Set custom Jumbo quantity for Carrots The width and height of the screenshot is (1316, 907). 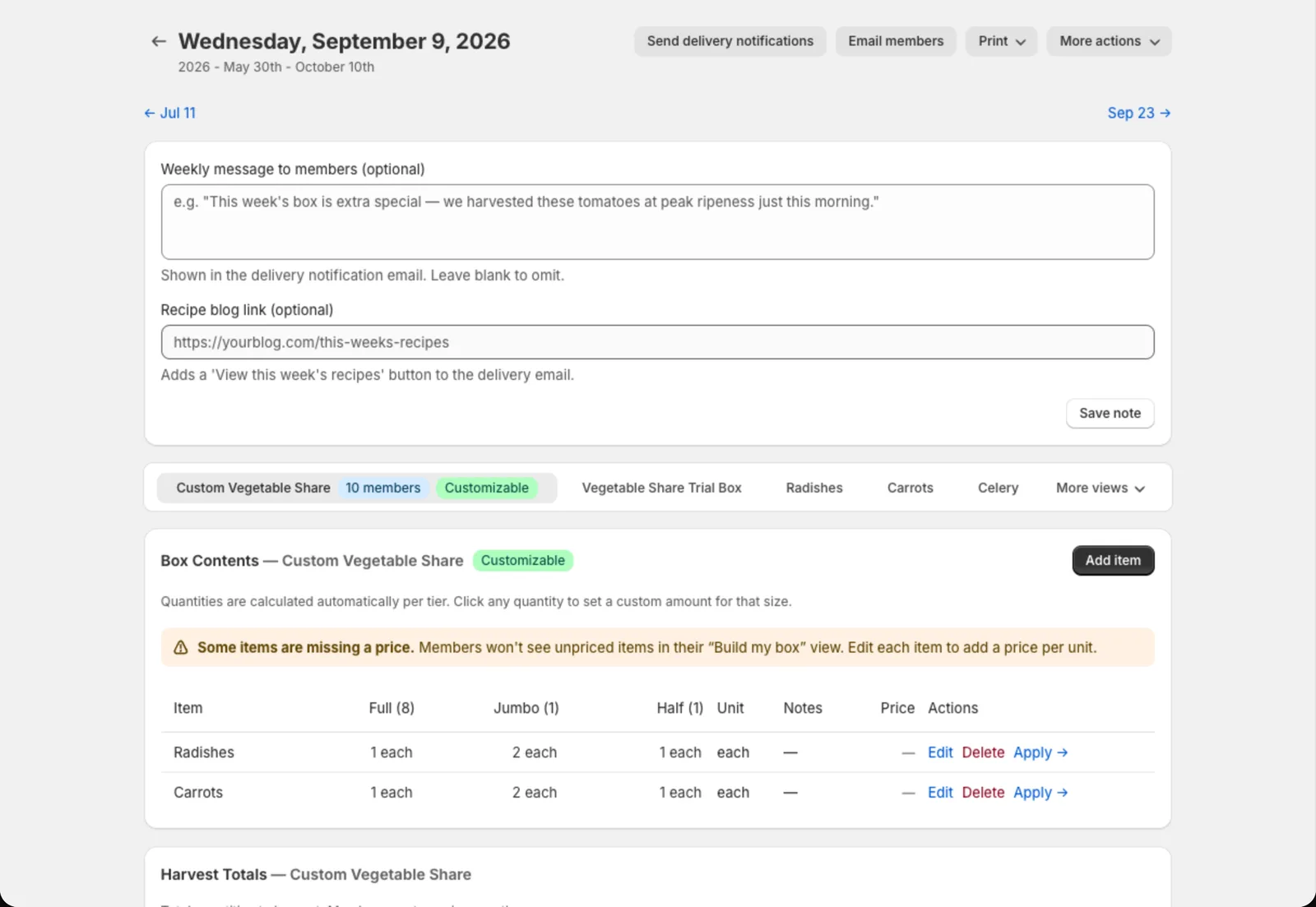click(x=535, y=793)
